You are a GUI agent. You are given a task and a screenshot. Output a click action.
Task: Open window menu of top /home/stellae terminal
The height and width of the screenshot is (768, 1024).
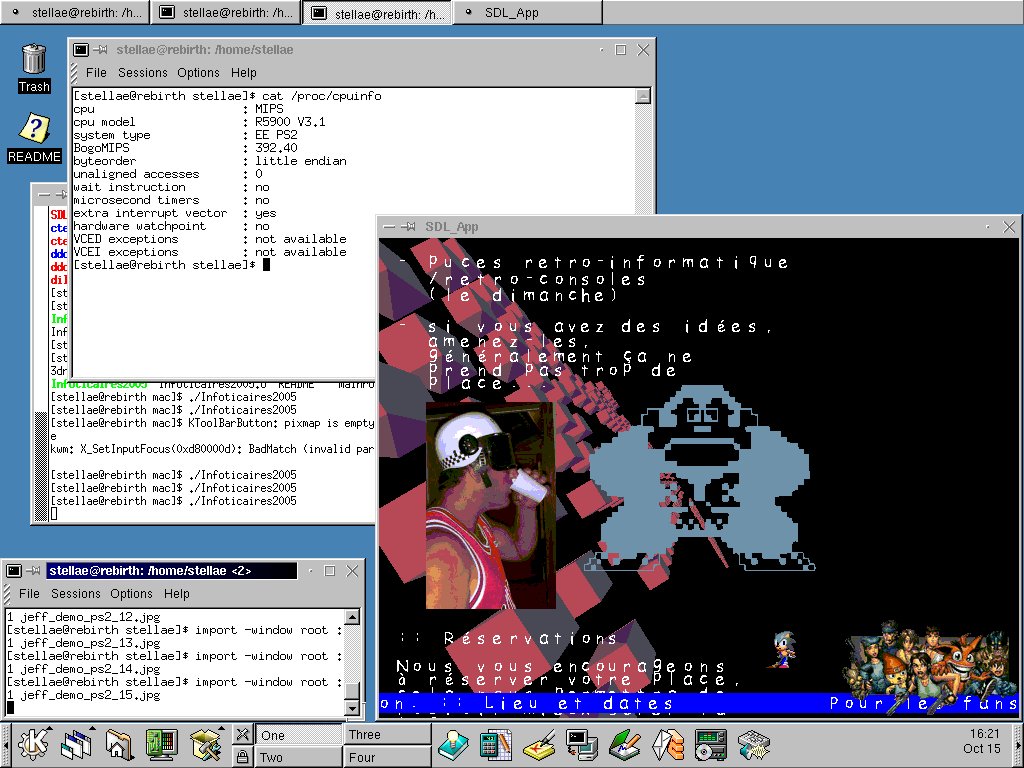(x=81, y=50)
